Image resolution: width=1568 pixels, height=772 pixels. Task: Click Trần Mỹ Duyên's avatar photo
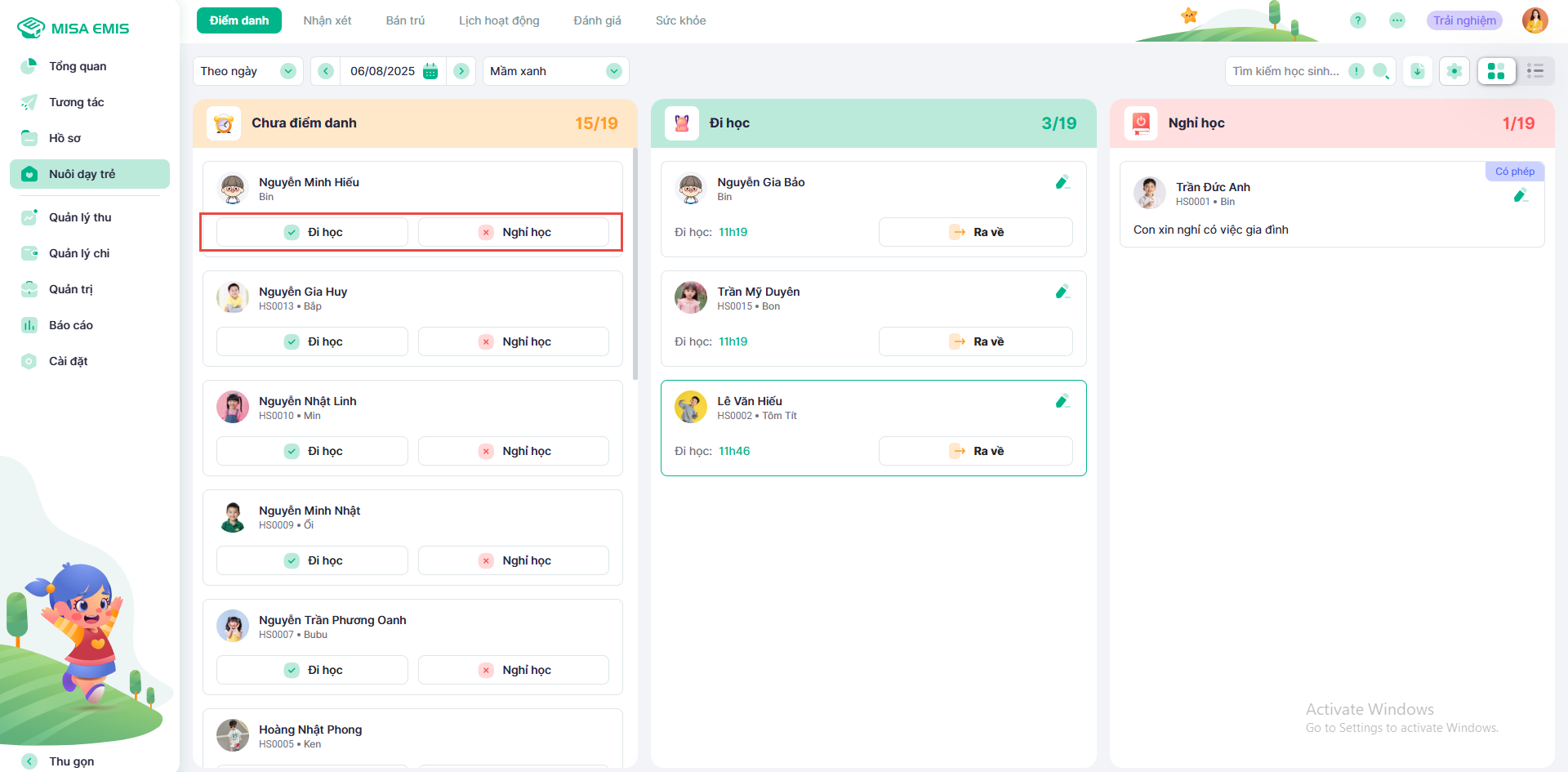[x=691, y=298]
